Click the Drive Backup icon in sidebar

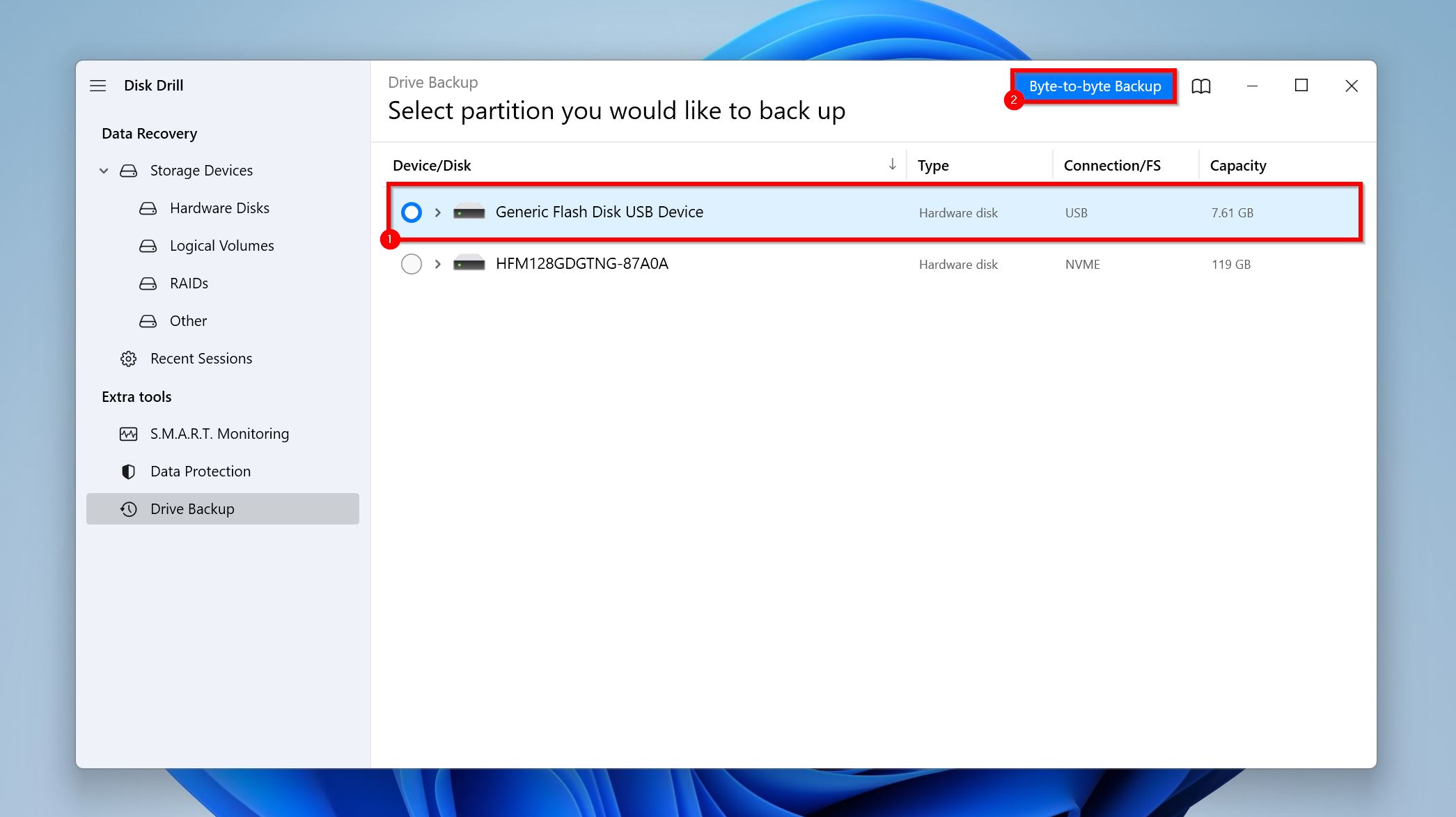click(128, 509)
